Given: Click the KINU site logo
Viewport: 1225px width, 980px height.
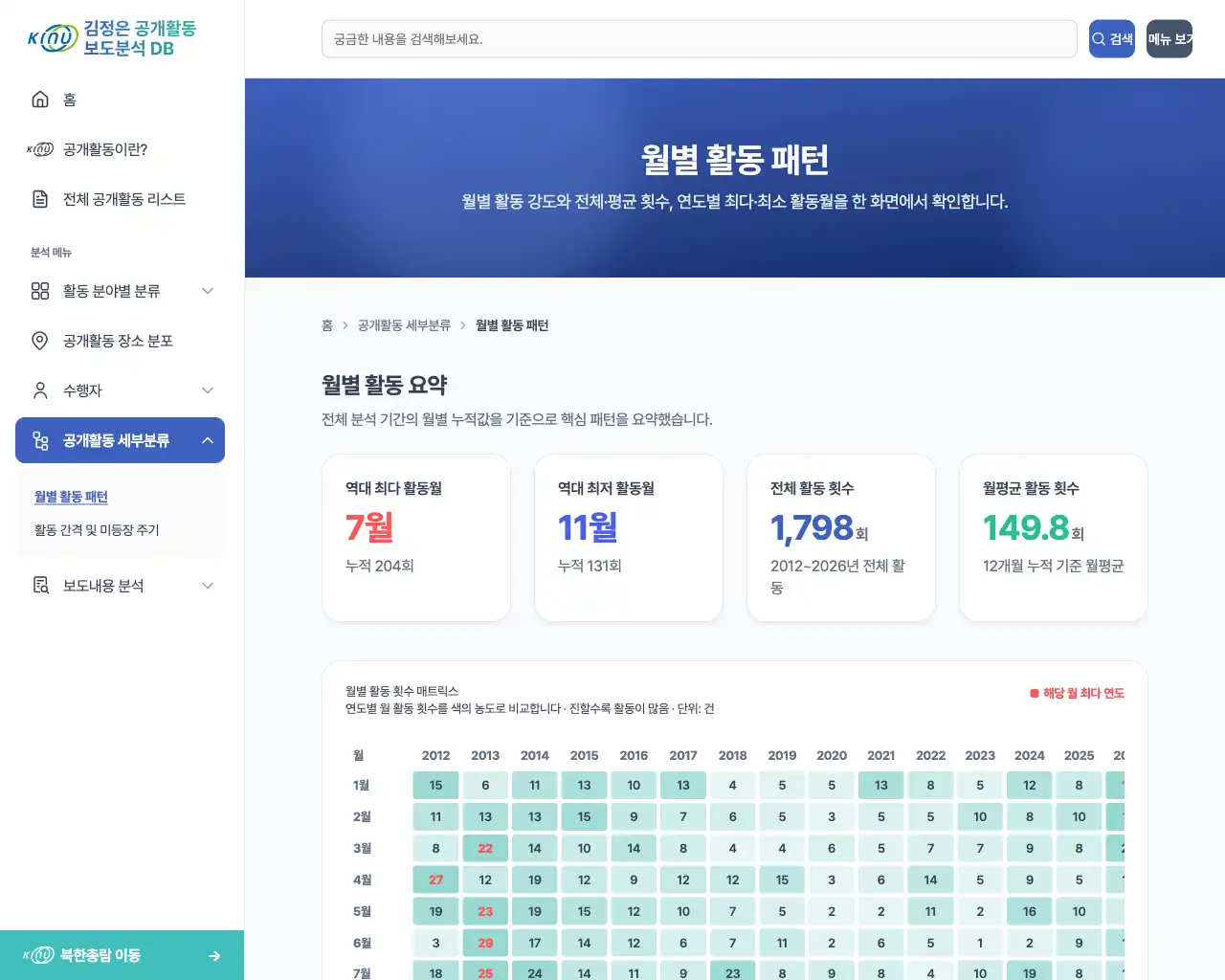Looking at the screenshot, I should click(112, 39).
